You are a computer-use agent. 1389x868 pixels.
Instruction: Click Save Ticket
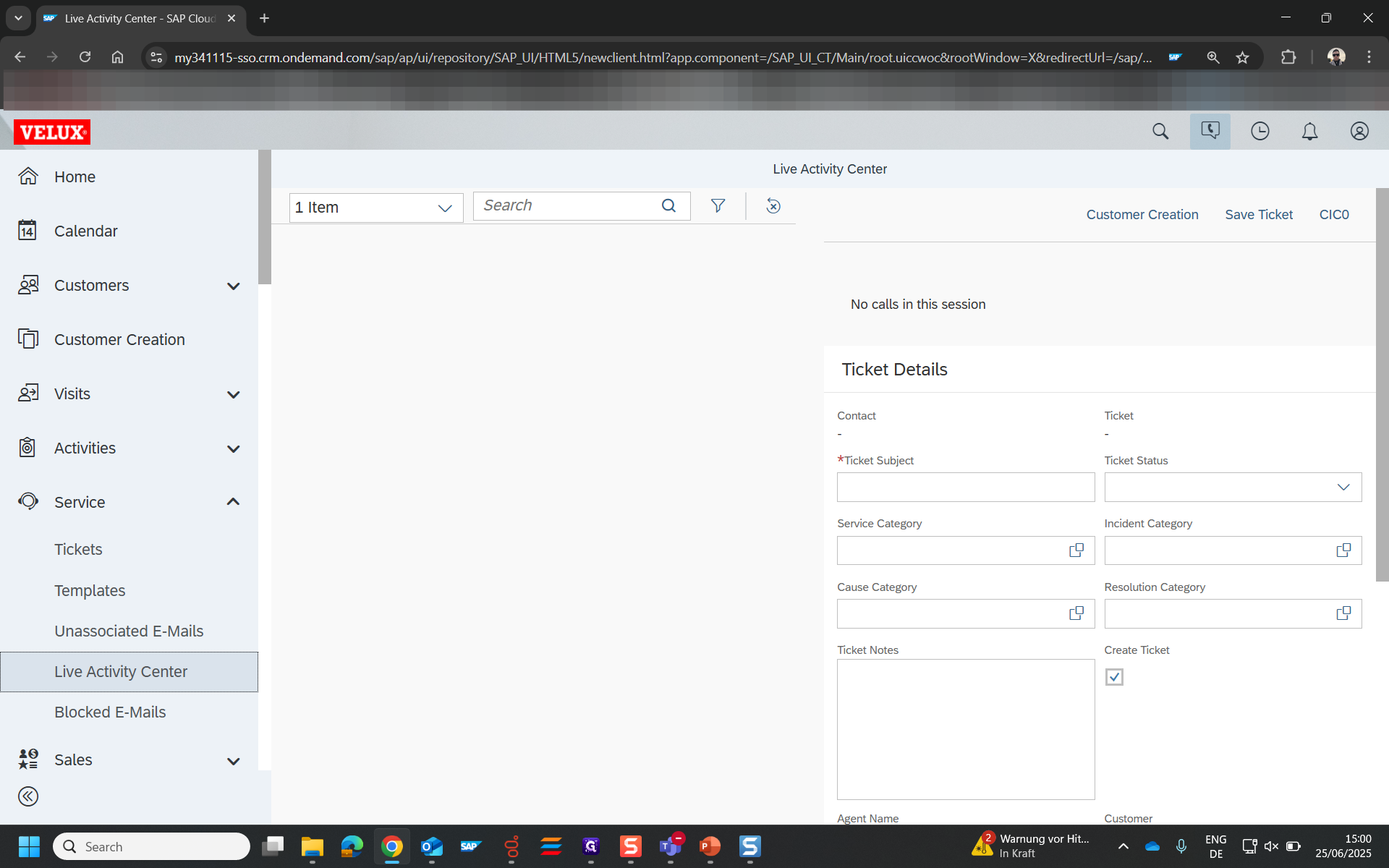coord(1259,215)
